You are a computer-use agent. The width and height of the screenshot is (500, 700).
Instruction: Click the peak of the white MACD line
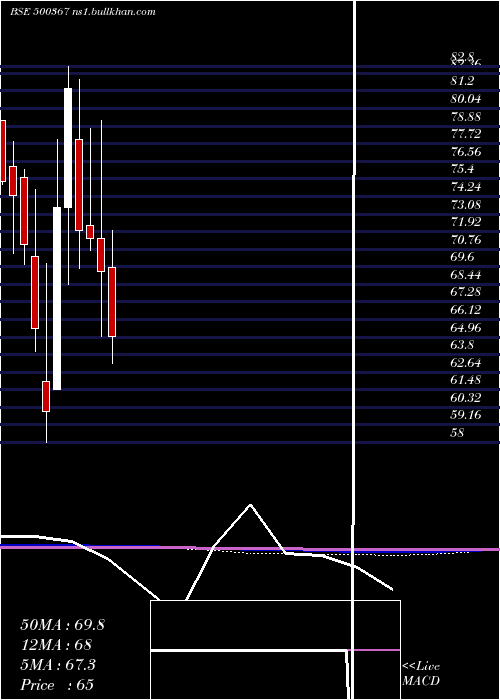pos(250,505)
